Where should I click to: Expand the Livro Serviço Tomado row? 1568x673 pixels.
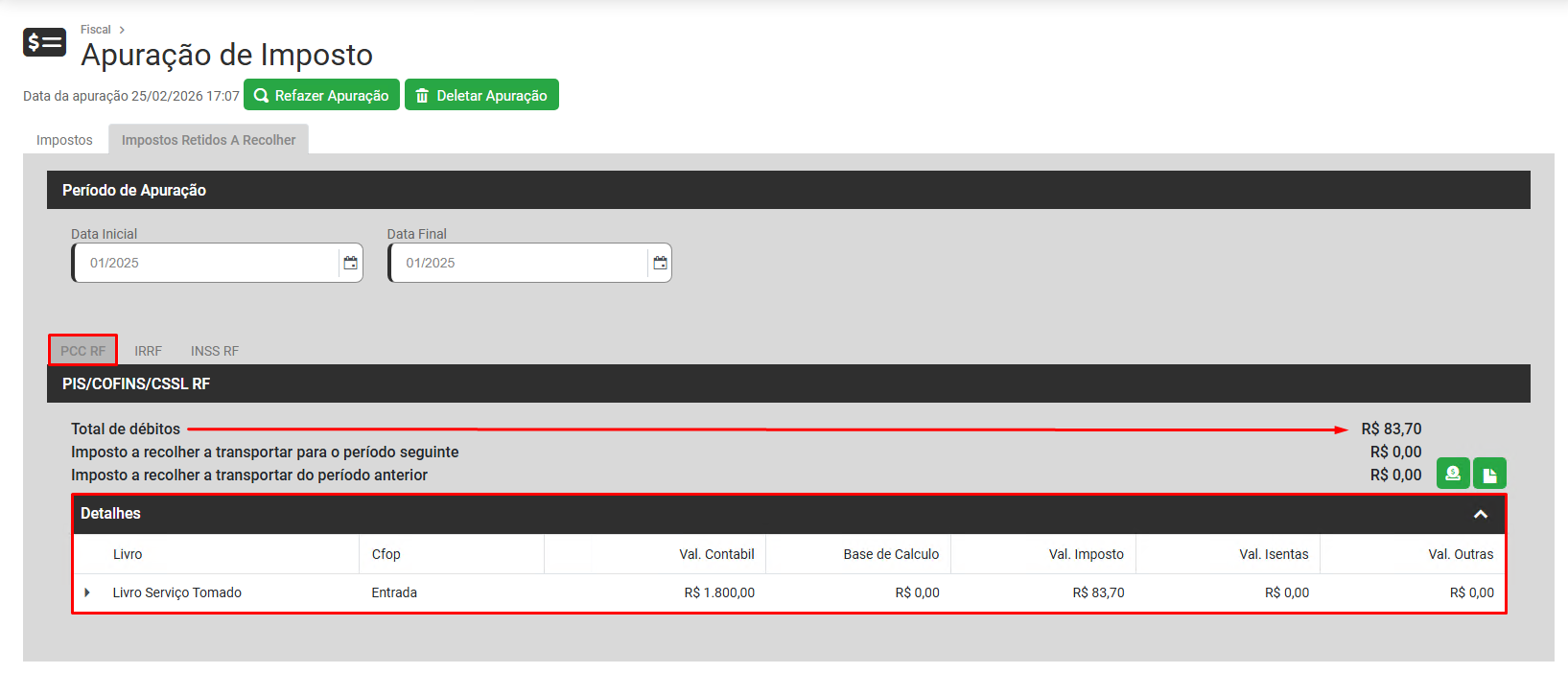coord(87,592)
